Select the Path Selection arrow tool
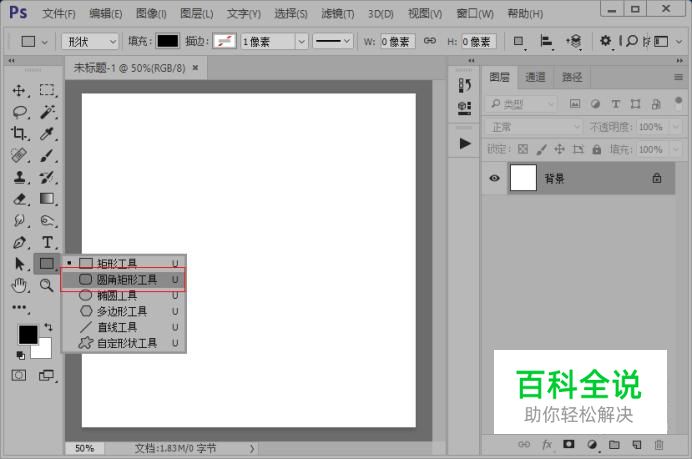 tap(19, 264)
